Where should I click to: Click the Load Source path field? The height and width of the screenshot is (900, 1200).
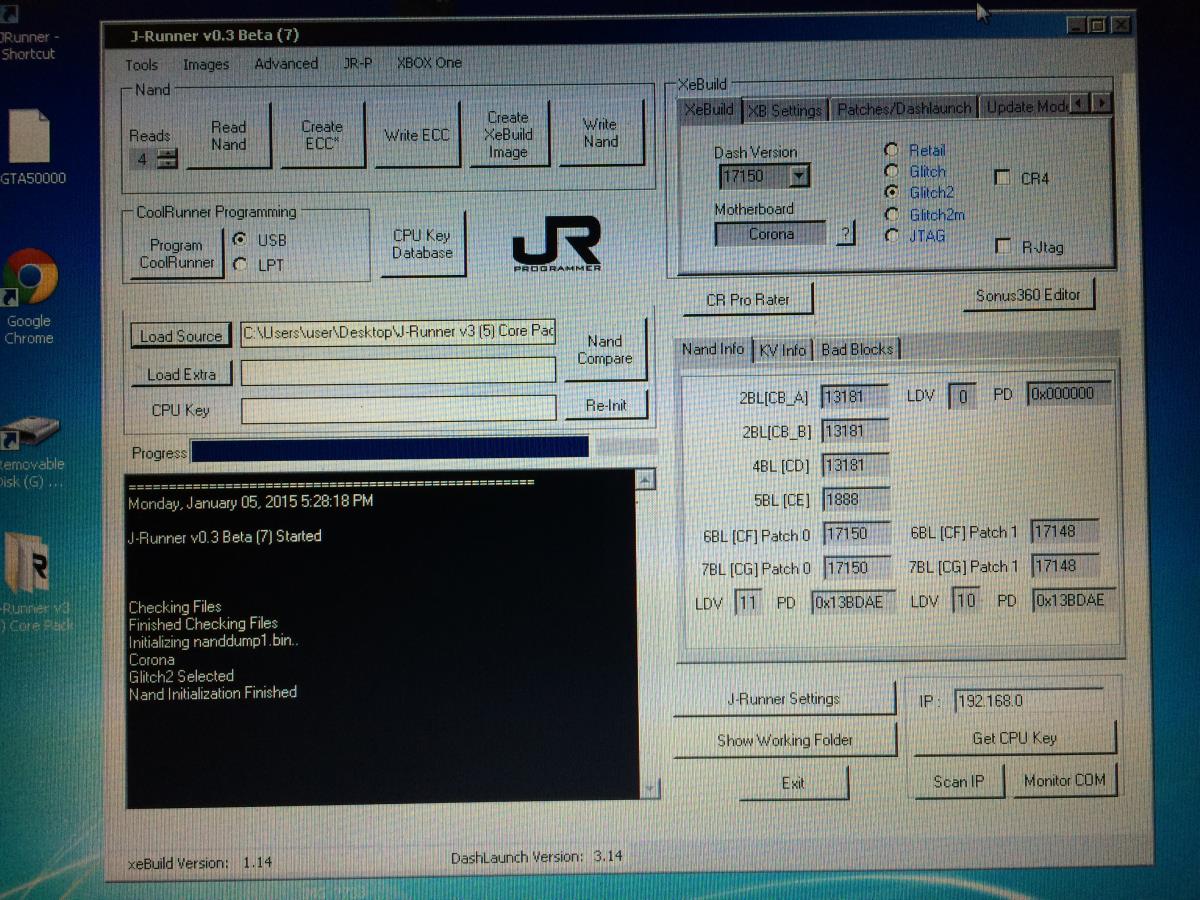click(x=398, y=332)
